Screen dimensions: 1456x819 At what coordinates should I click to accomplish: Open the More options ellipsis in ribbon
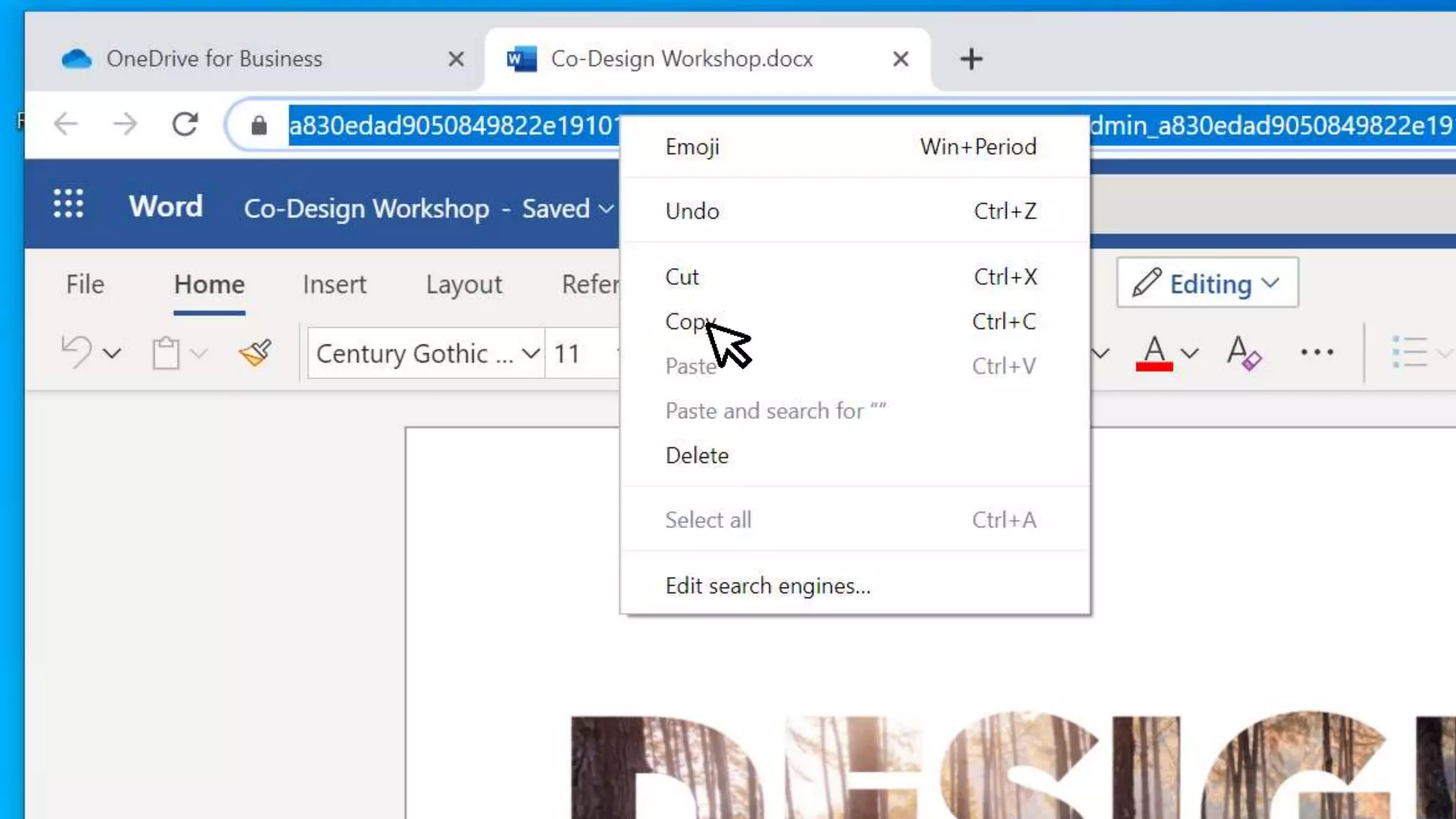point(1317,353)
